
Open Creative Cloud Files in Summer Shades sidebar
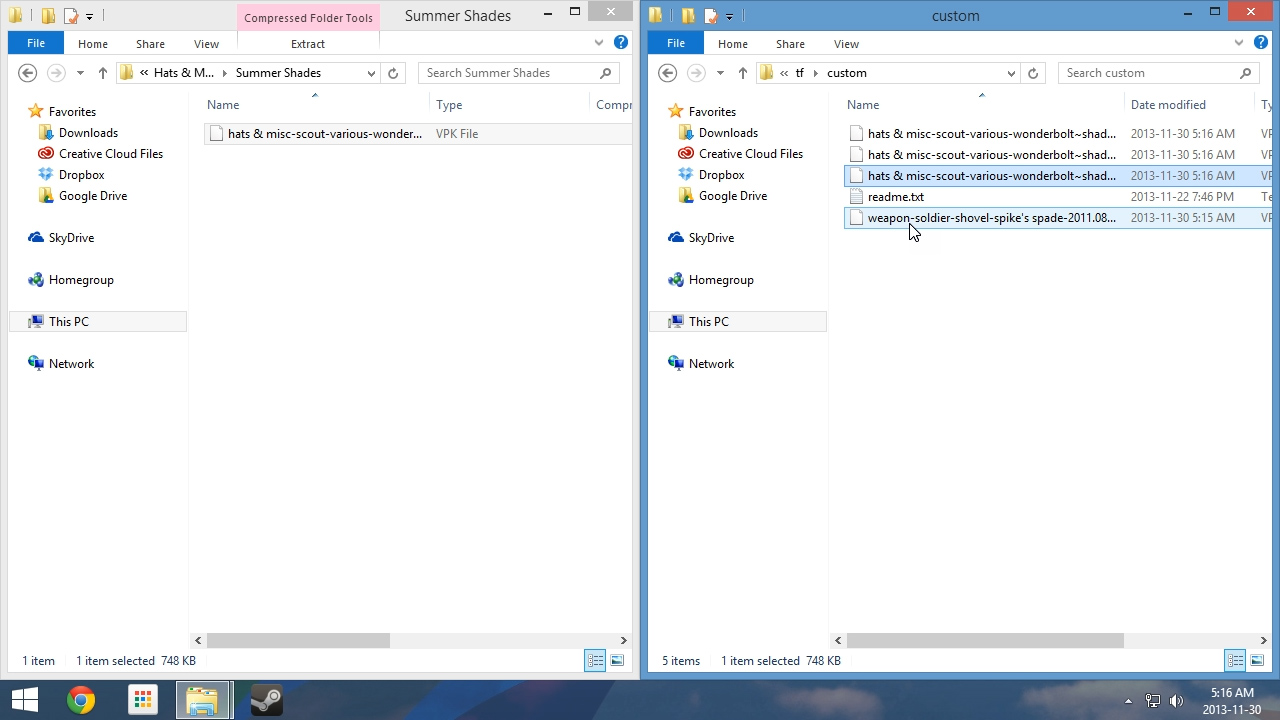(110, 154)
